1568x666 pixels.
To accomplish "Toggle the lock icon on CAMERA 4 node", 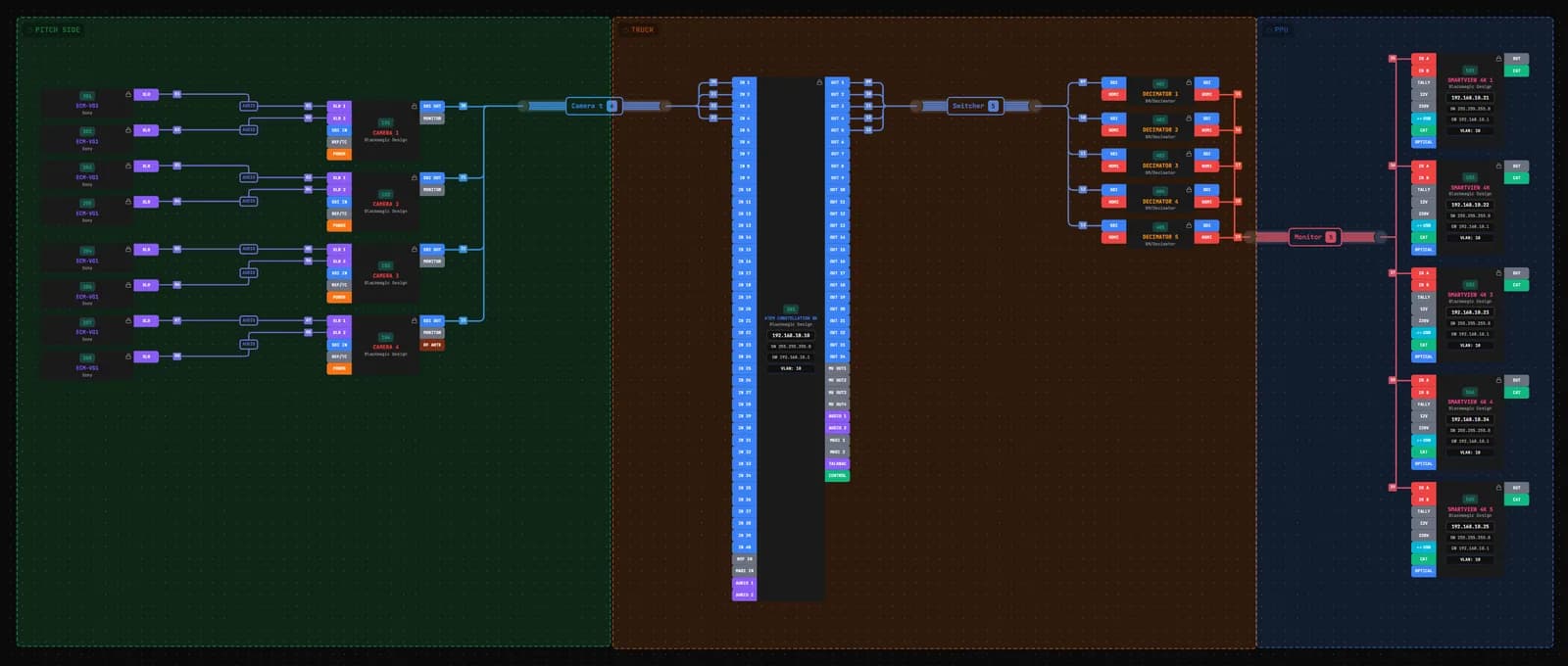I will coord(414,320).
